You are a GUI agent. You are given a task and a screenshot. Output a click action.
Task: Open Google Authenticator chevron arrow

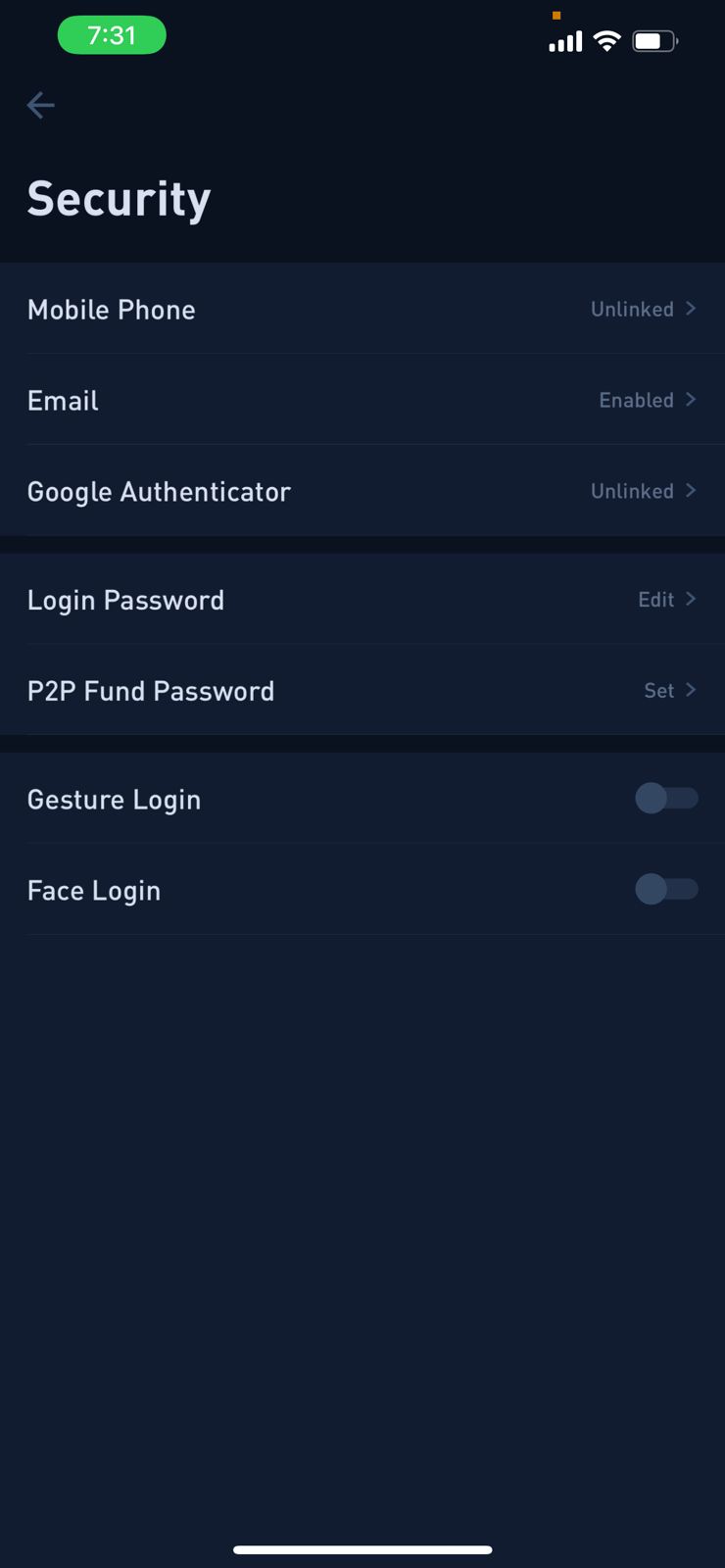point(691,490)
